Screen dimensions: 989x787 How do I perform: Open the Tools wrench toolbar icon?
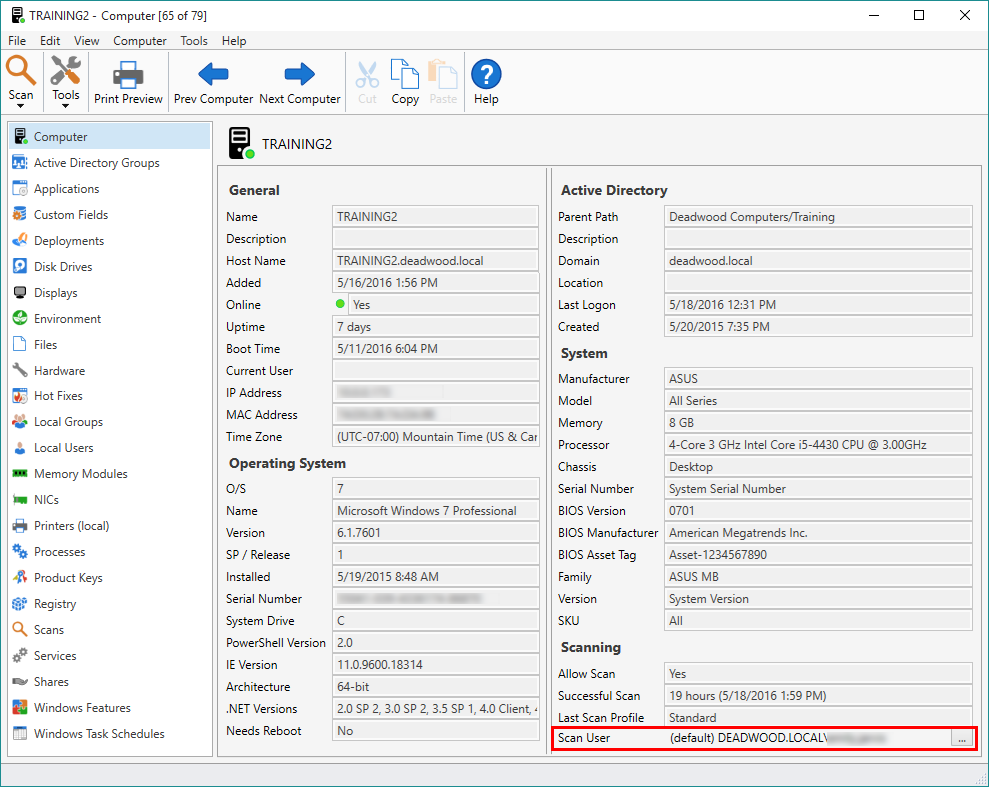[66, 70]
